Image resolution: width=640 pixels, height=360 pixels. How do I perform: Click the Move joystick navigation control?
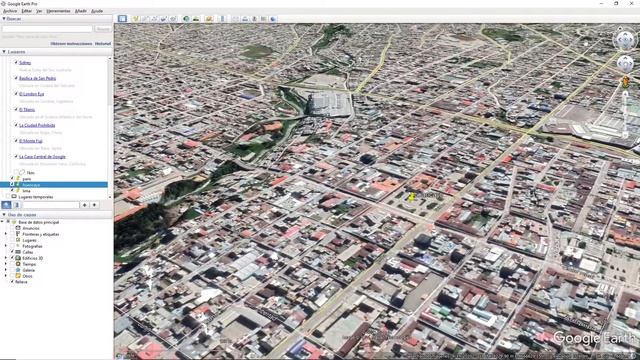625,64
